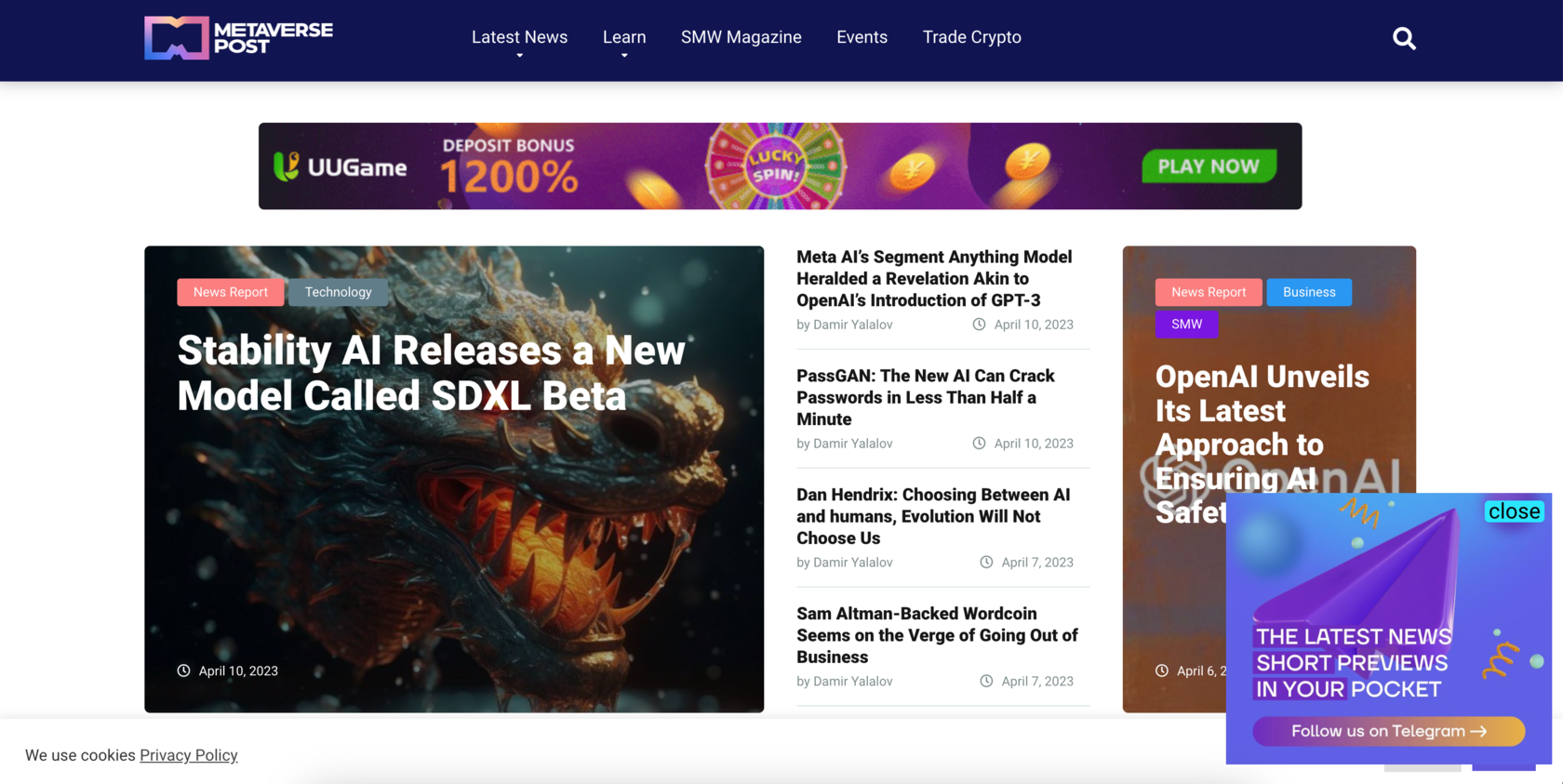This screenshot has width=1563, height=784.
Task: Select the Technology tag on featured article
Action: [x=338, y=292]
